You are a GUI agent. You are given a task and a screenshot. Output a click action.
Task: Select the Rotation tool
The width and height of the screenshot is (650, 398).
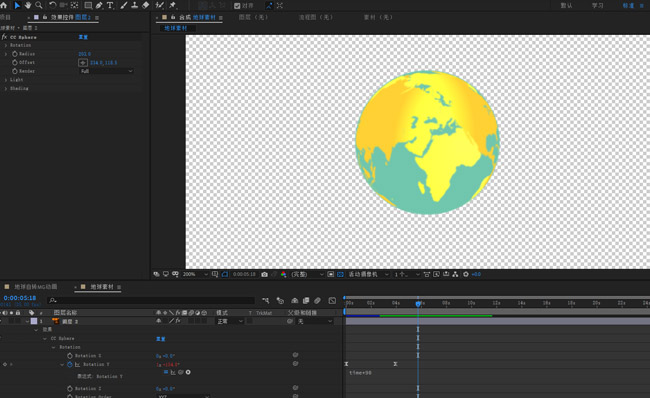(x=53, y=5)
